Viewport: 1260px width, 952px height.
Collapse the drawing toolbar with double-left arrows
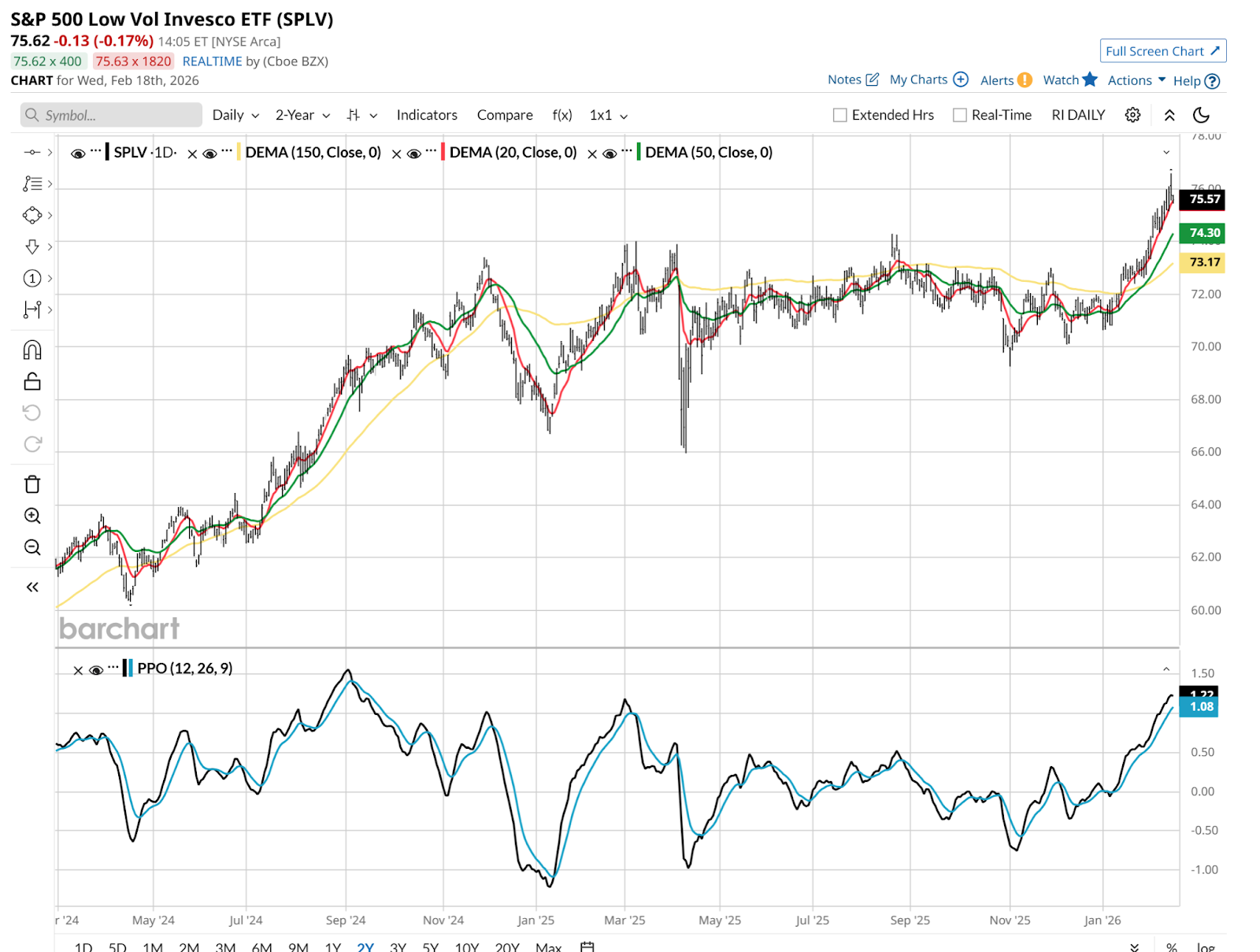pyautogui.click(x=32, y=587)
